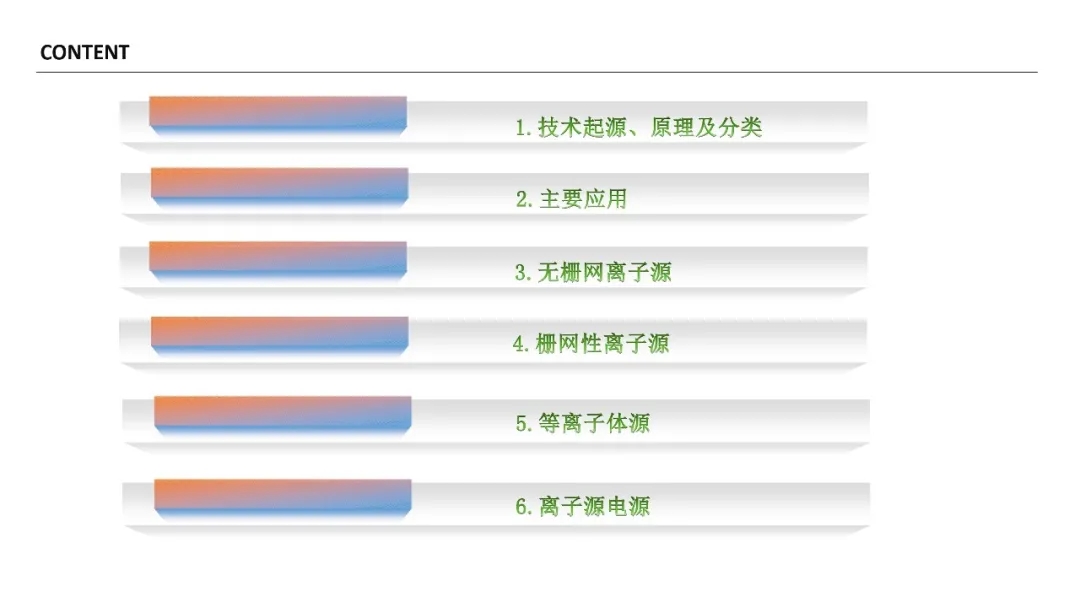Image resolution: width=1080 pixels, height=608 pixels.
Task: Click the gradient block beside 6.离子源电源
Action: (x=282, y=496)
